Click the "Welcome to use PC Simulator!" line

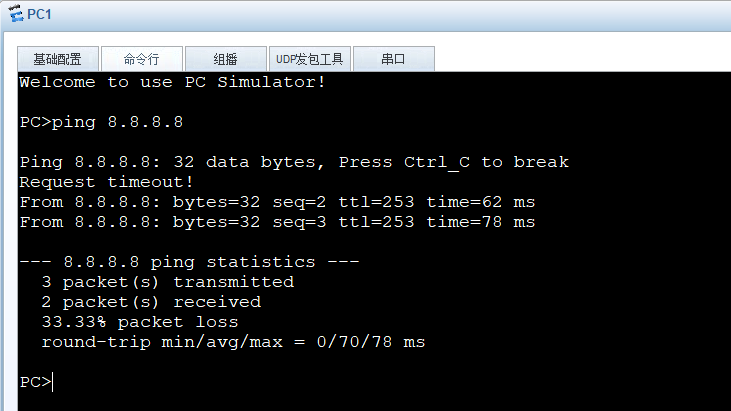click(x=172, y=82)
